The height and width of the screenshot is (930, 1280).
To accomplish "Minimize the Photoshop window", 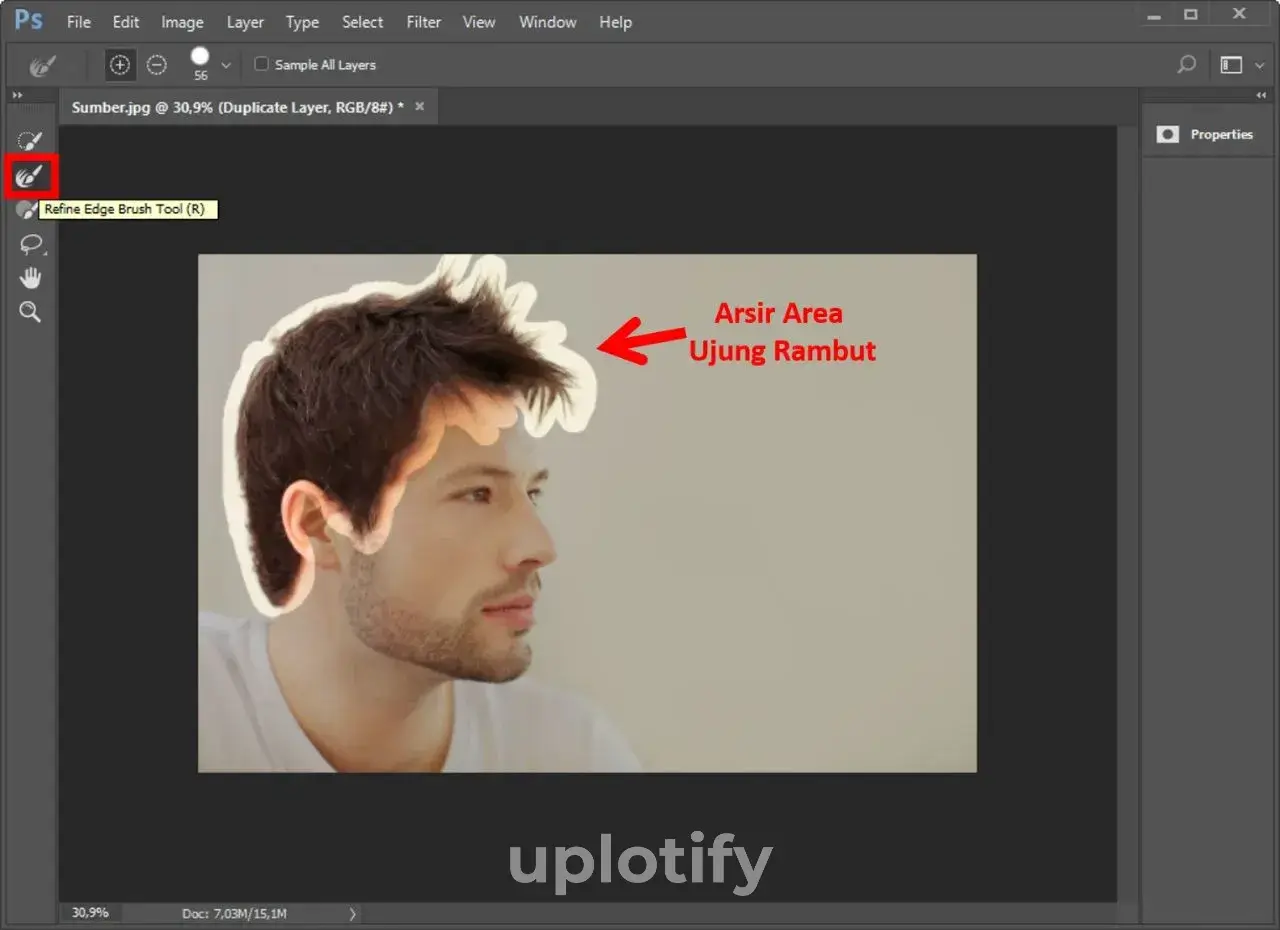I will (x=1155, y=15).
